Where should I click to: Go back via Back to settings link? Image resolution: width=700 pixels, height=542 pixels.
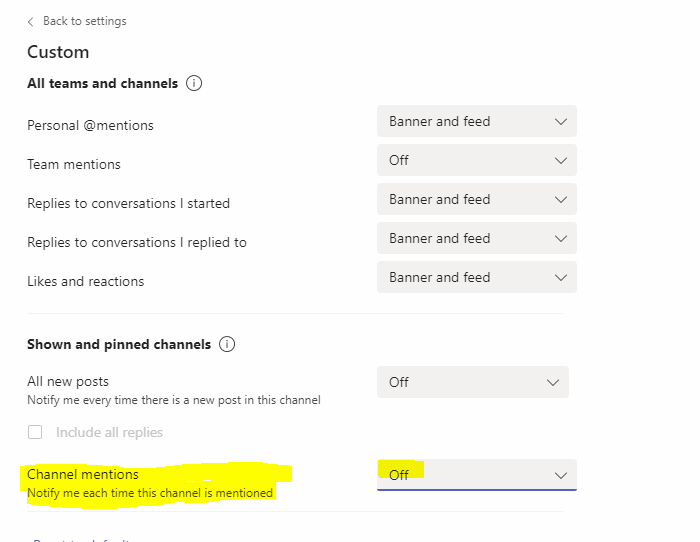pyautogui.click(x=84, y=21)
